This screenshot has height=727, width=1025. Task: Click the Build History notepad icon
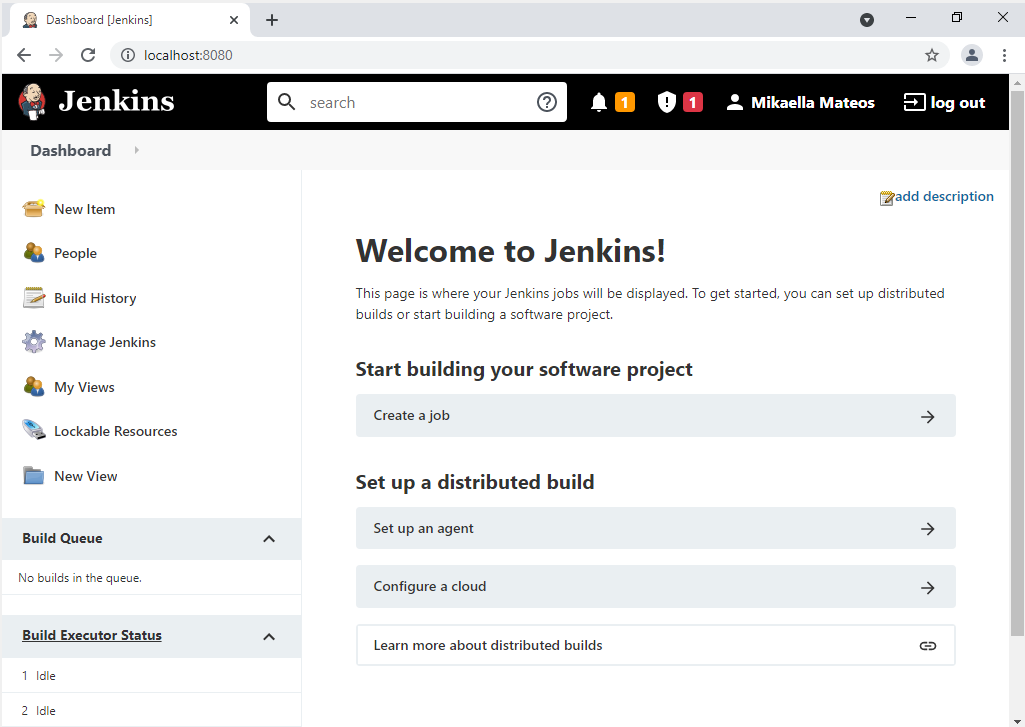(x=33, y=297)
